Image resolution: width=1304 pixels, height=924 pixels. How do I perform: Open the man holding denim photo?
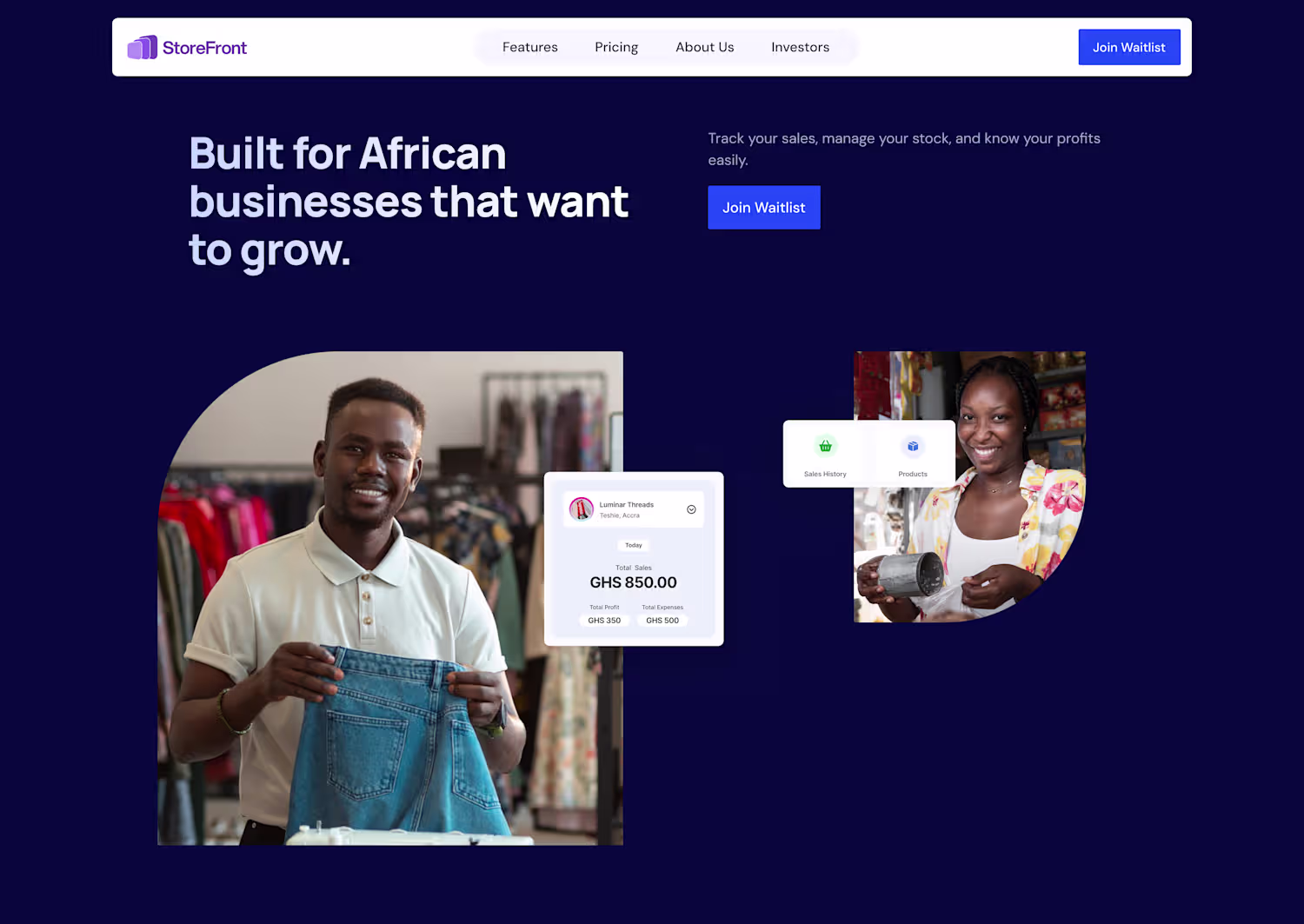390,598
